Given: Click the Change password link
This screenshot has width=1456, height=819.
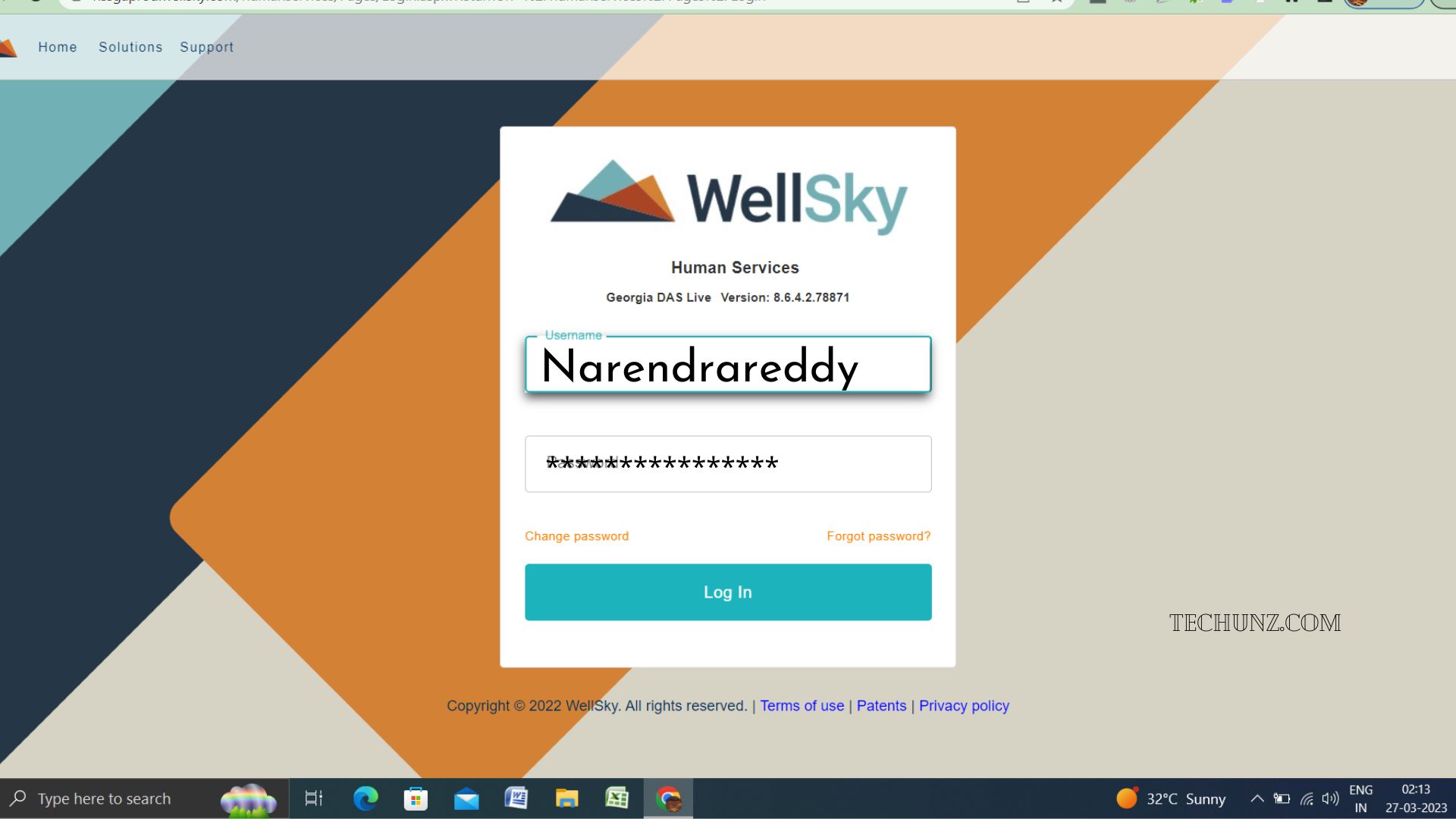Looking at the screenshot, I should 577,535.
